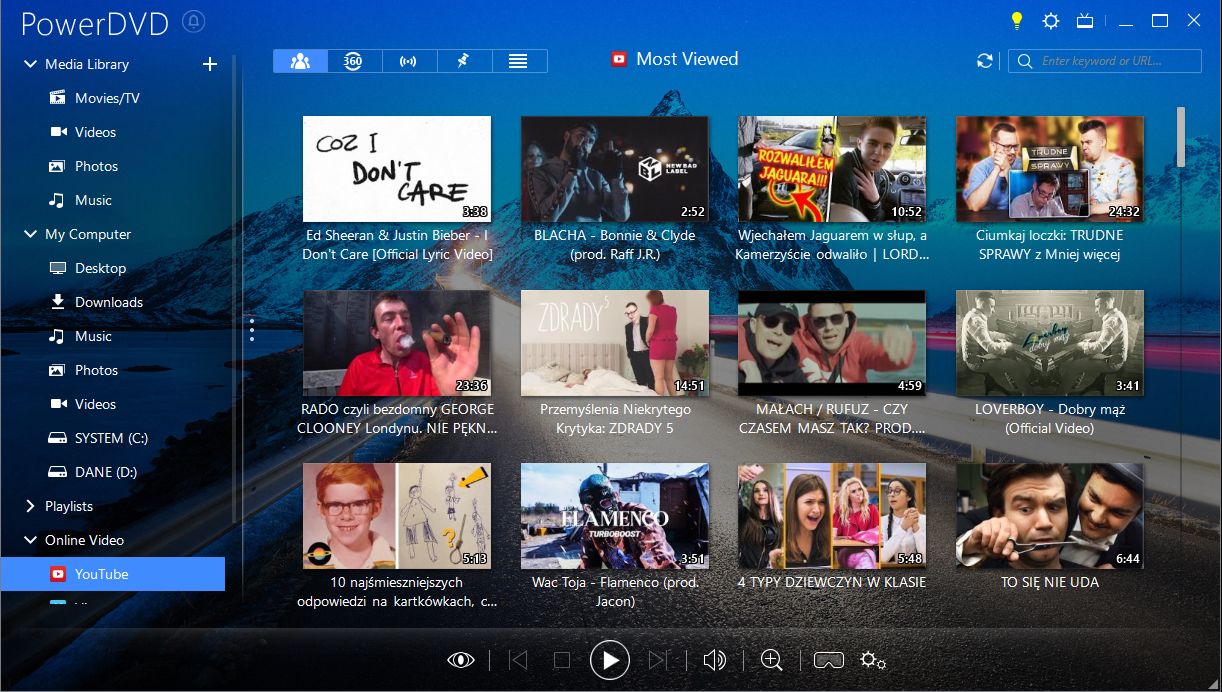
Task: Open TO SIĘ NIE UDA thumbnail
Action: pyautogui.click(x=1050, y=516)
